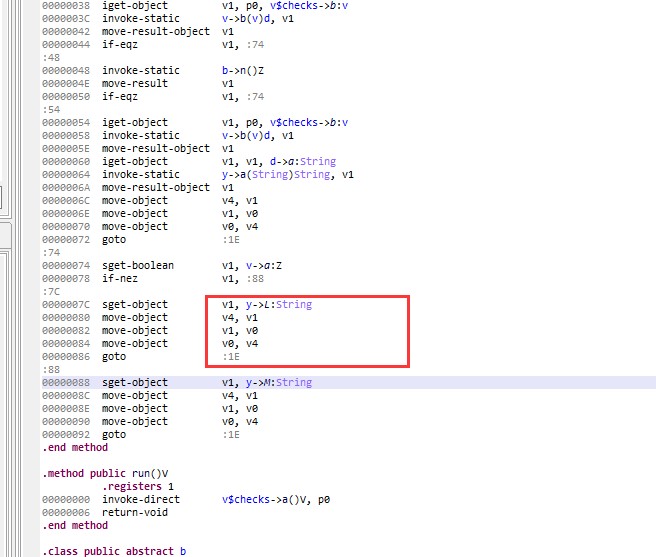Select move-object v4, v1 at 0000006C
This screenshot has height=557, width=656.
point(180,200)
